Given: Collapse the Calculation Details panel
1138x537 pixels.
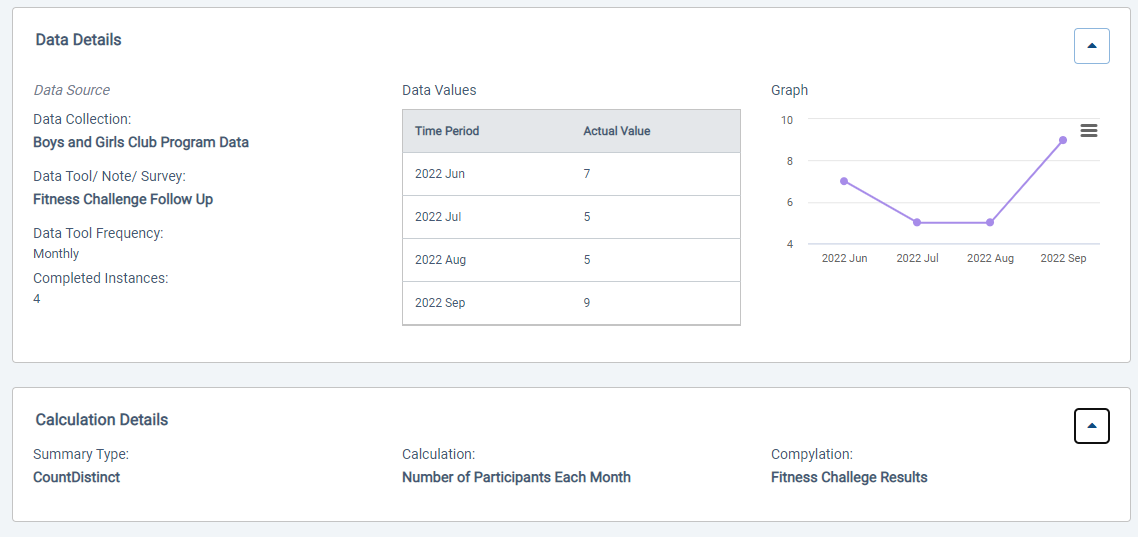Looking at the screenshot, I should tap(1091, 426).
